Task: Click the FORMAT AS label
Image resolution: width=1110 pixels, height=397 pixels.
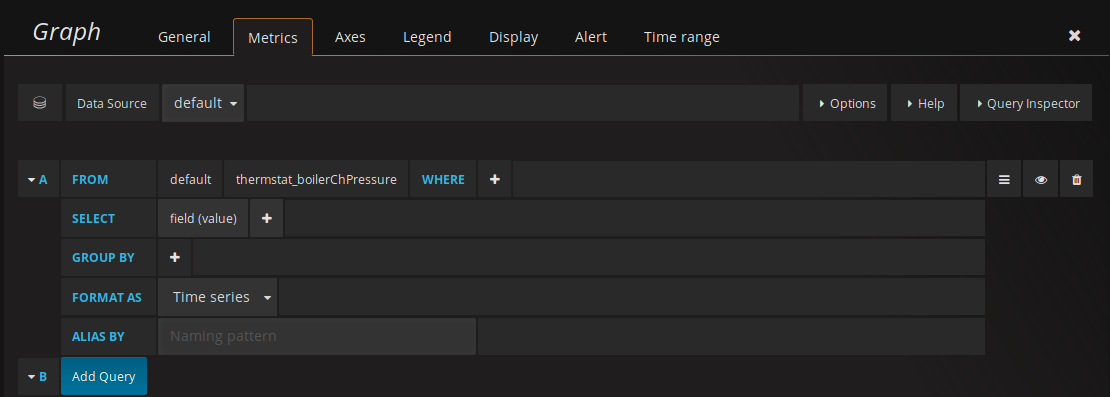Action: (x=107, y=297)
